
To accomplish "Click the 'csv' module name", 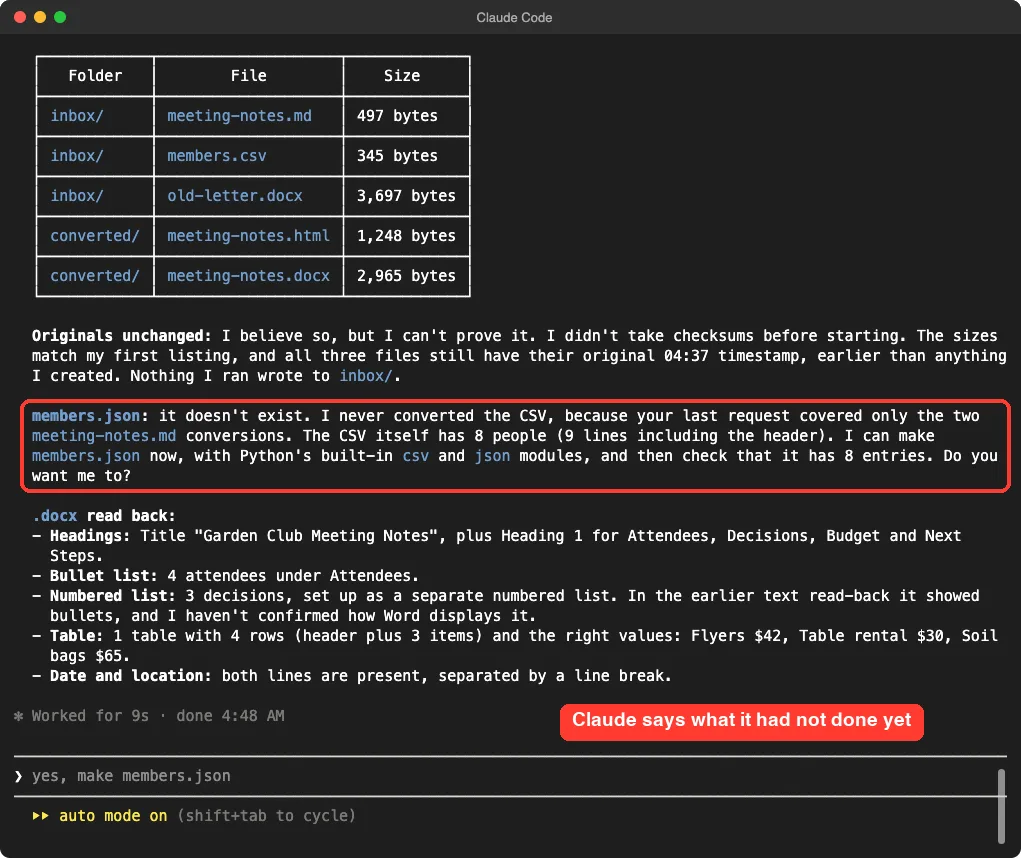I will coord(415,456).
